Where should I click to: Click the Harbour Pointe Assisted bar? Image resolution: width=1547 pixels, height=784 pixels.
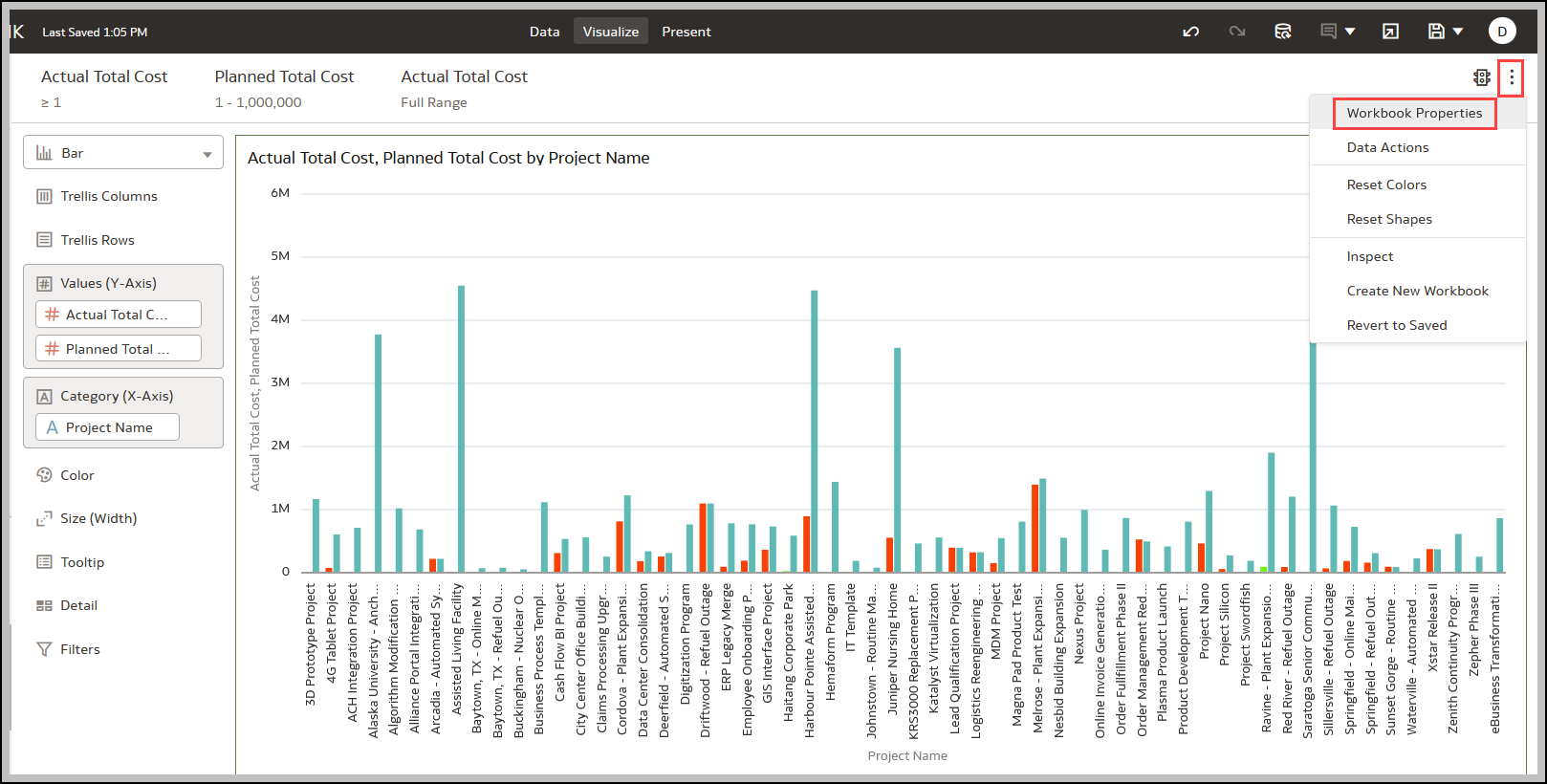815,431
